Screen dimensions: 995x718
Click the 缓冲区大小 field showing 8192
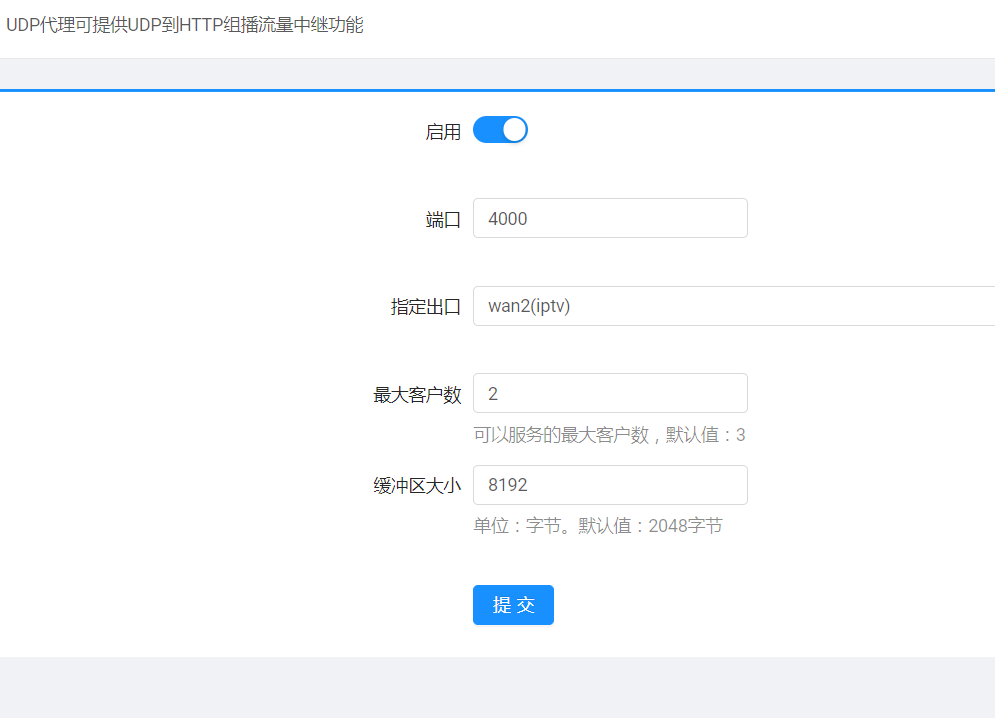click(x=610, y=485)
